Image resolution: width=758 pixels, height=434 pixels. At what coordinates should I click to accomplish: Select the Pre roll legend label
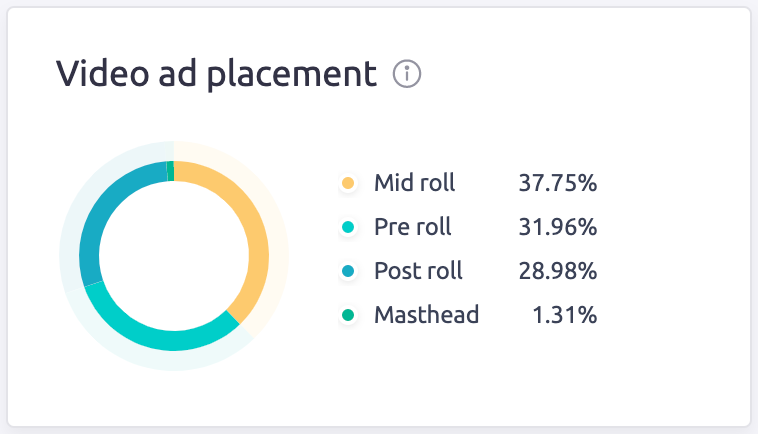coord(412,227)
